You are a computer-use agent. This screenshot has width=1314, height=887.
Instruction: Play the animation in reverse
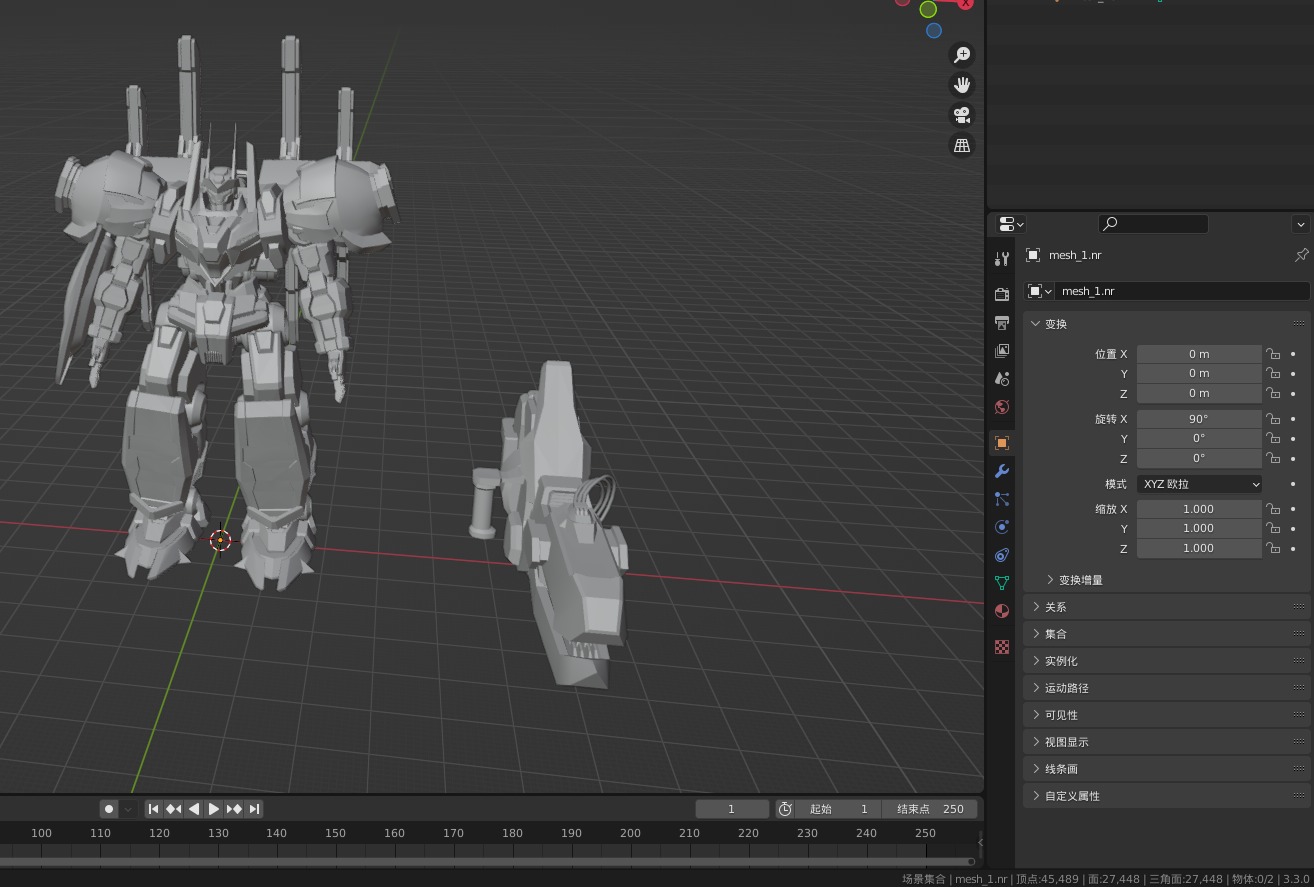[194, 809]
